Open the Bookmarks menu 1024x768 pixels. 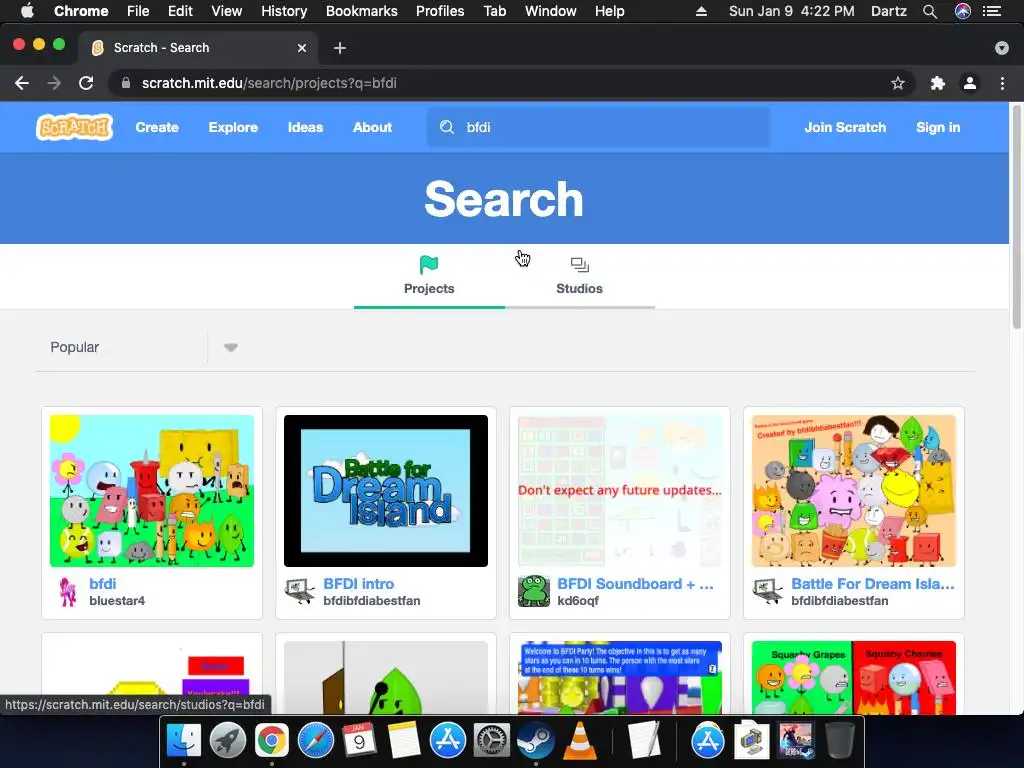pos(362,11)
